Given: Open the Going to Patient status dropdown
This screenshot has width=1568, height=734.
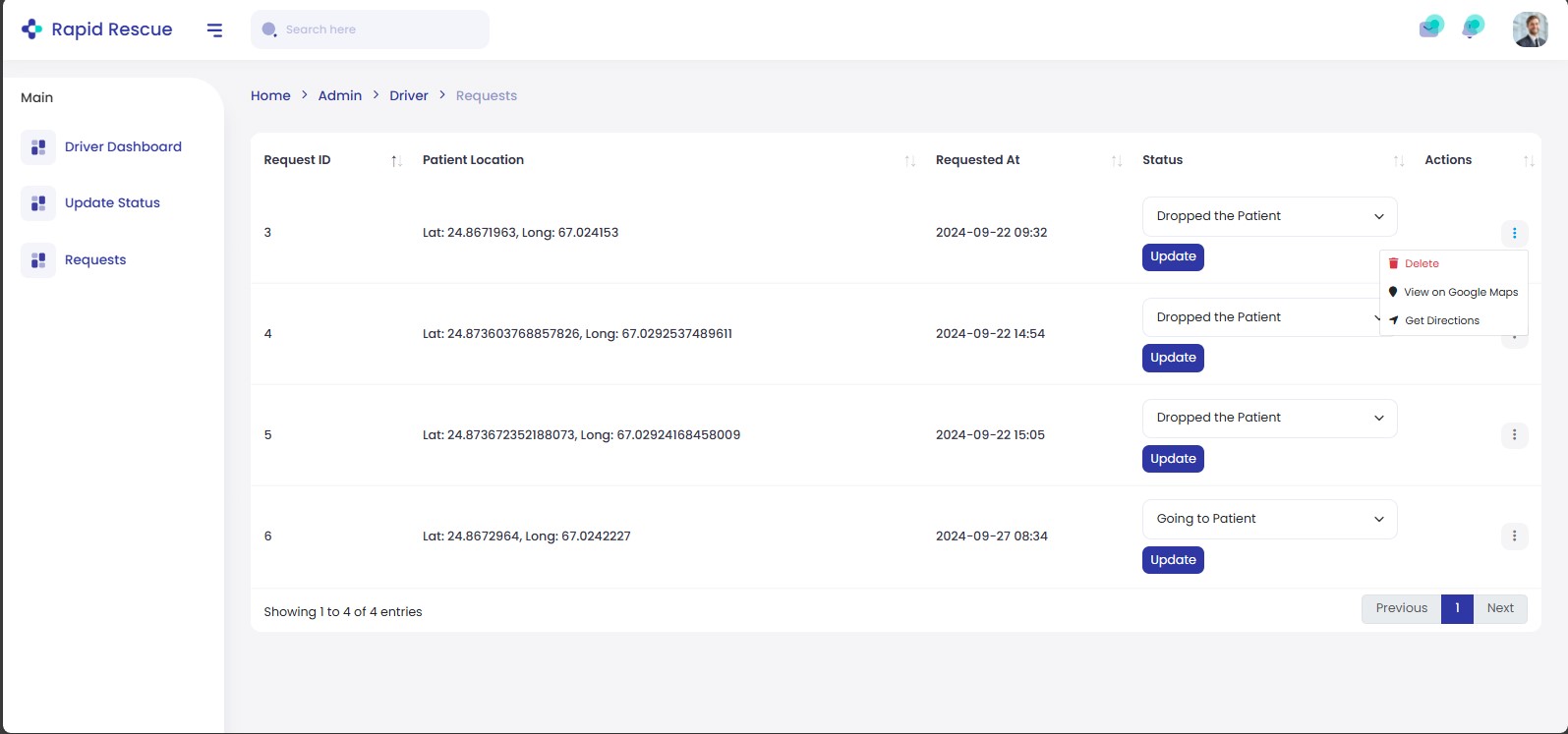Looking at the screenshot, I should 1269,519.
